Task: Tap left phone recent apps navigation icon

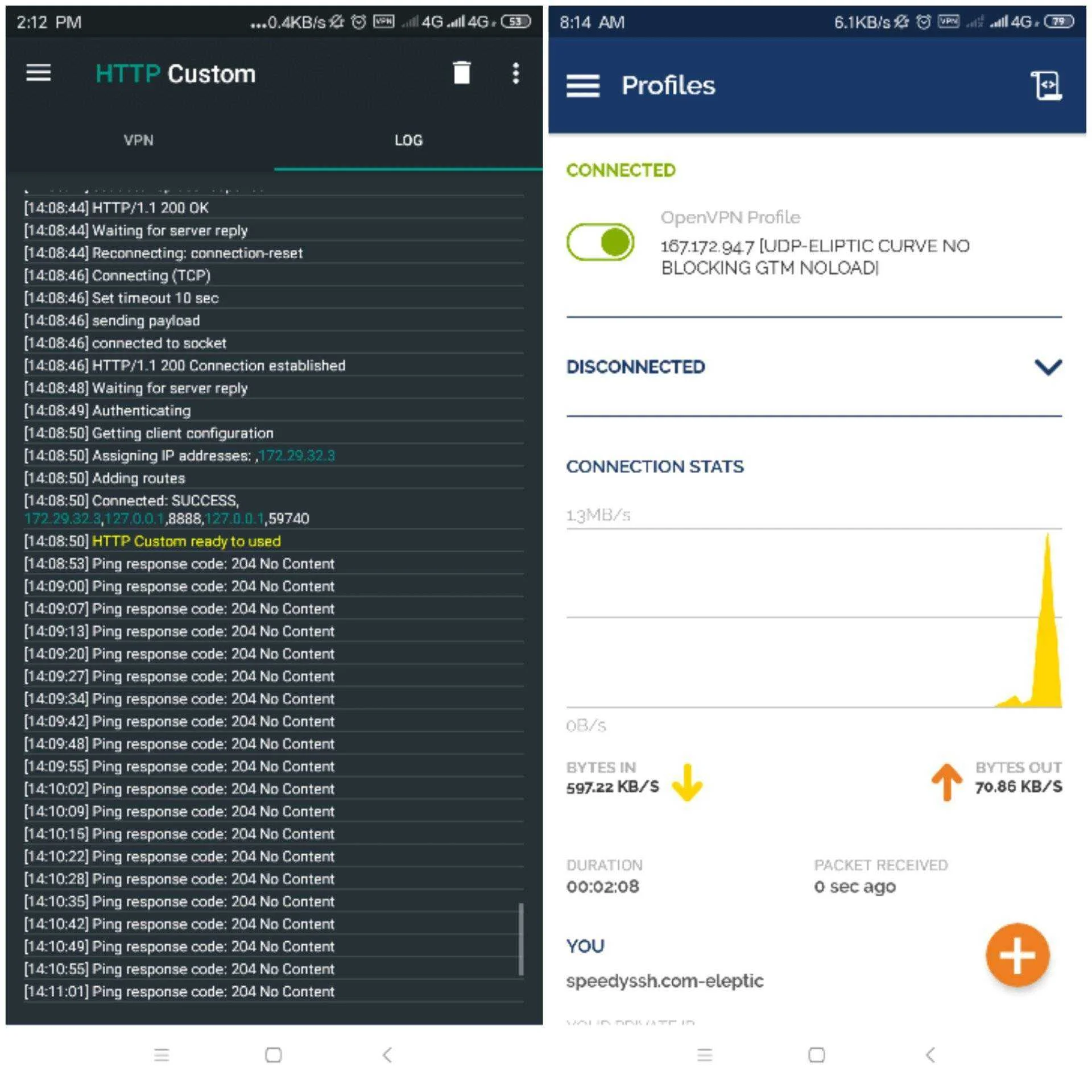Action: (162, 1055)
